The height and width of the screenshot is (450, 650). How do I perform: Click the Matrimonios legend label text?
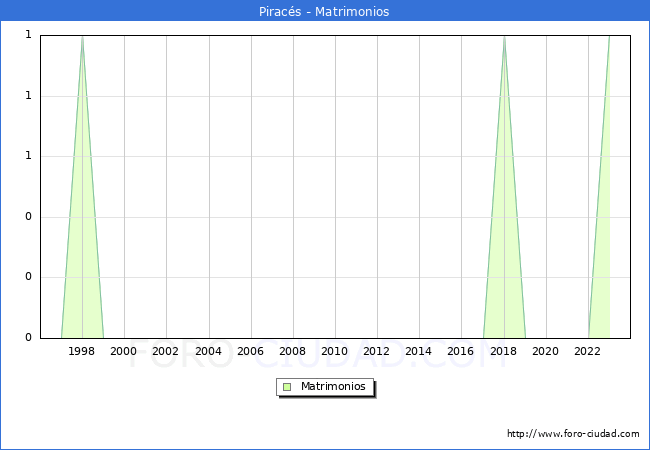point(334,386)
